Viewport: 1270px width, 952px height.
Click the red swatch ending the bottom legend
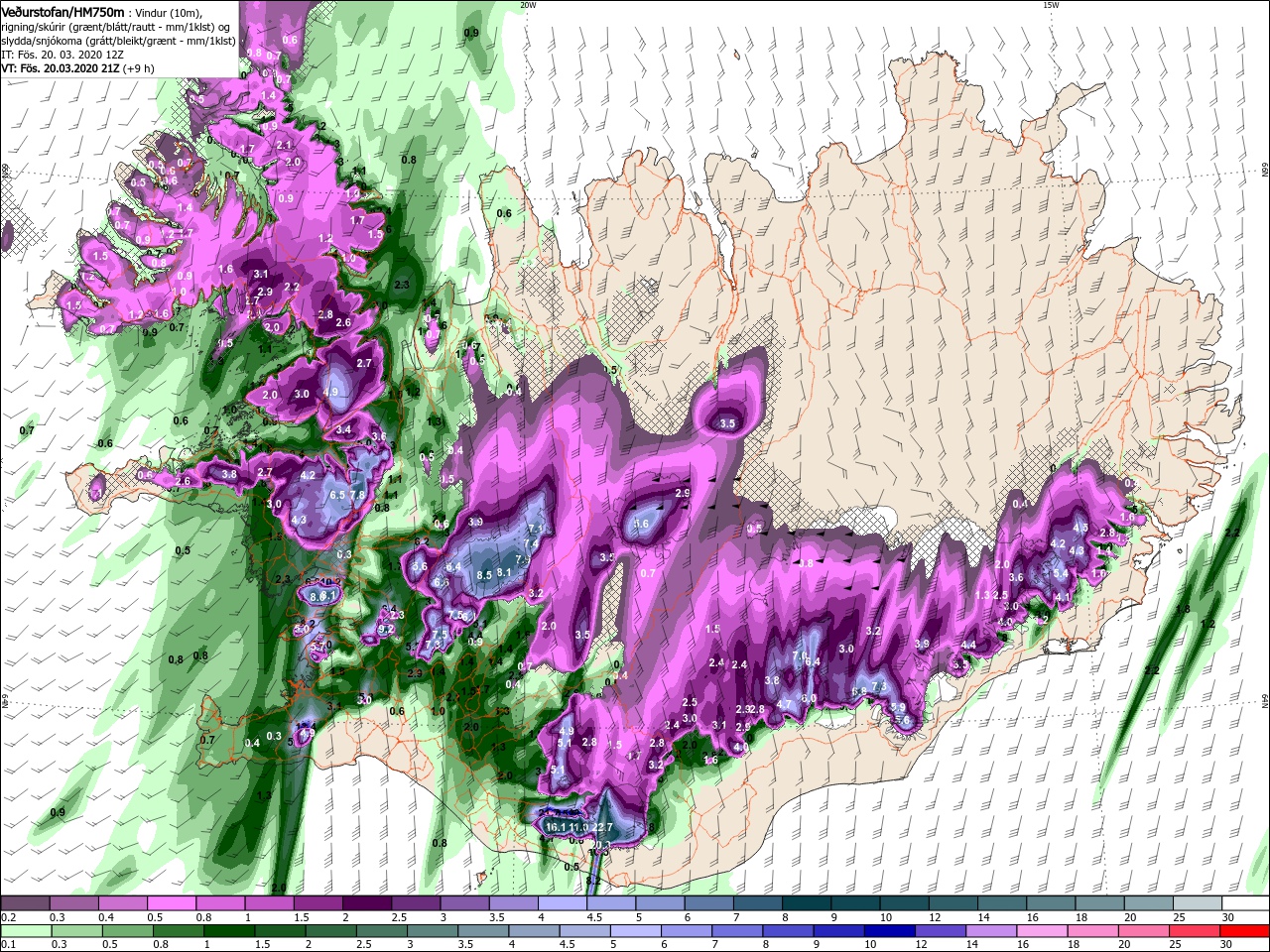tap(1245, 931)
